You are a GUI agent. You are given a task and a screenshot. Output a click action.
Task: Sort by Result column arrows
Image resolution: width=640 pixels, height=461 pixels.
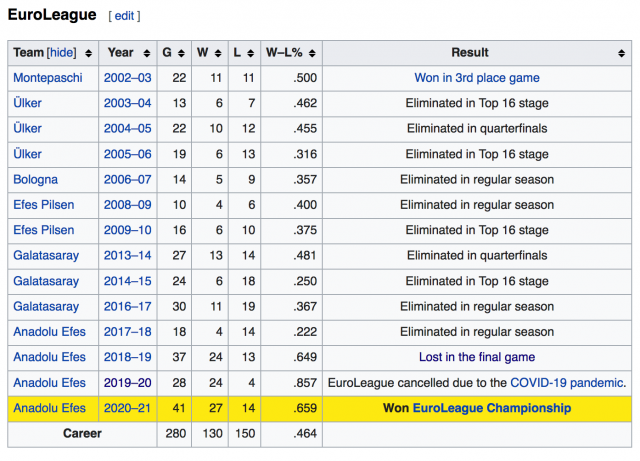[x=621, y=53]
